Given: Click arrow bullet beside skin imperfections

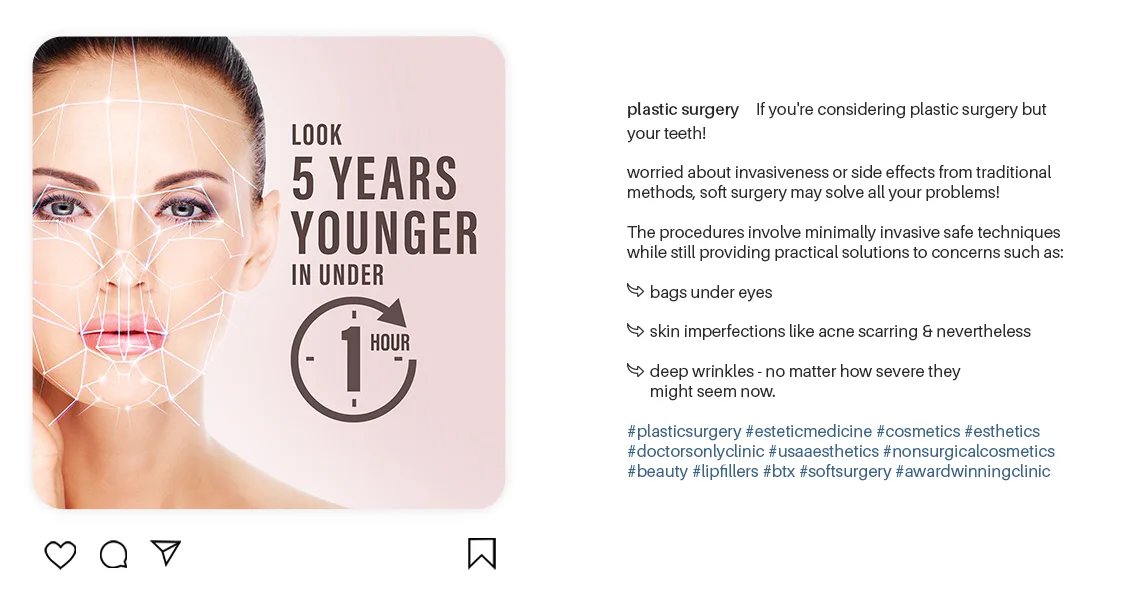Looking at the screenshot, I should tap(635, 331).
